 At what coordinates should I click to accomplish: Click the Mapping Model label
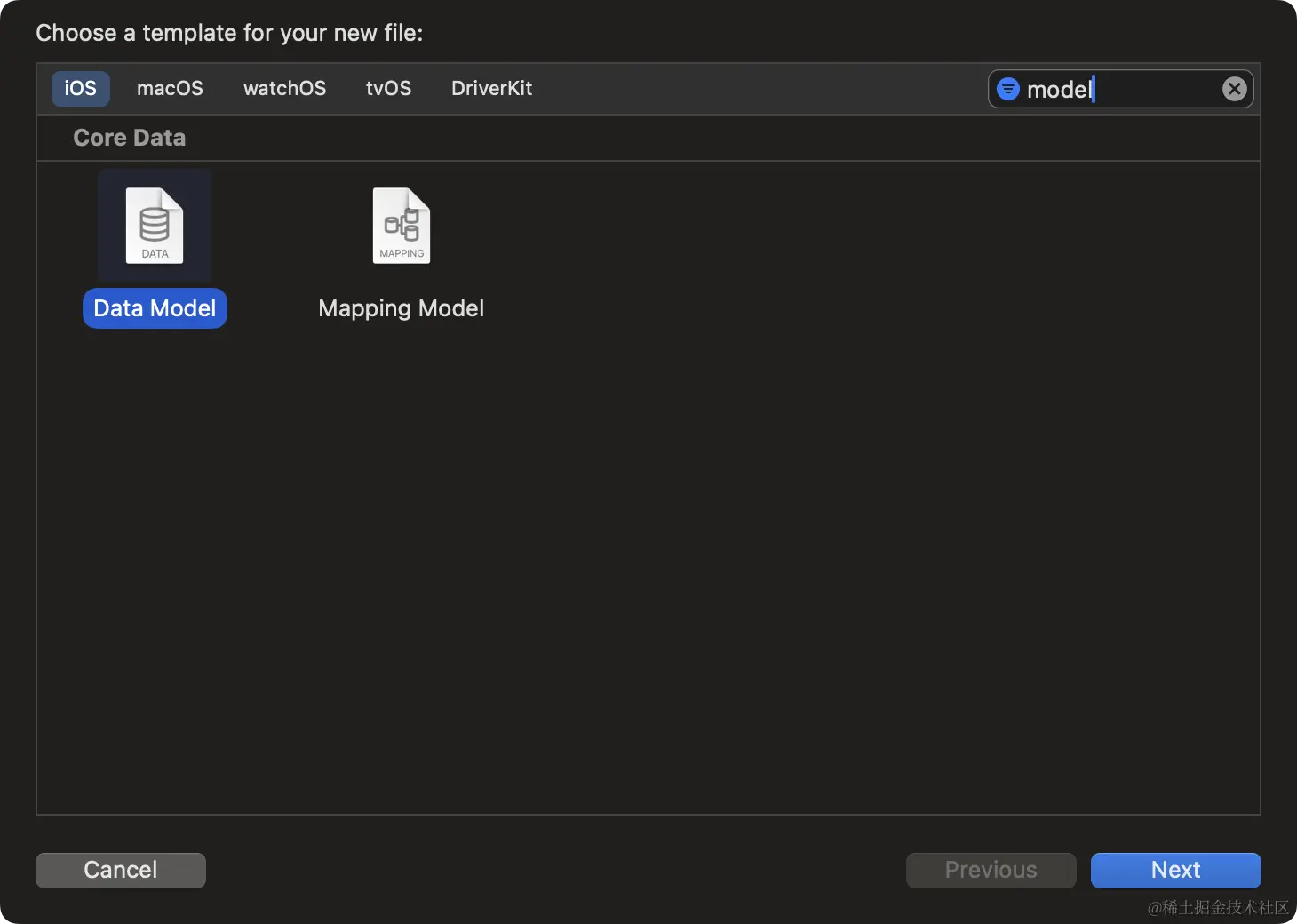[402, 308]
